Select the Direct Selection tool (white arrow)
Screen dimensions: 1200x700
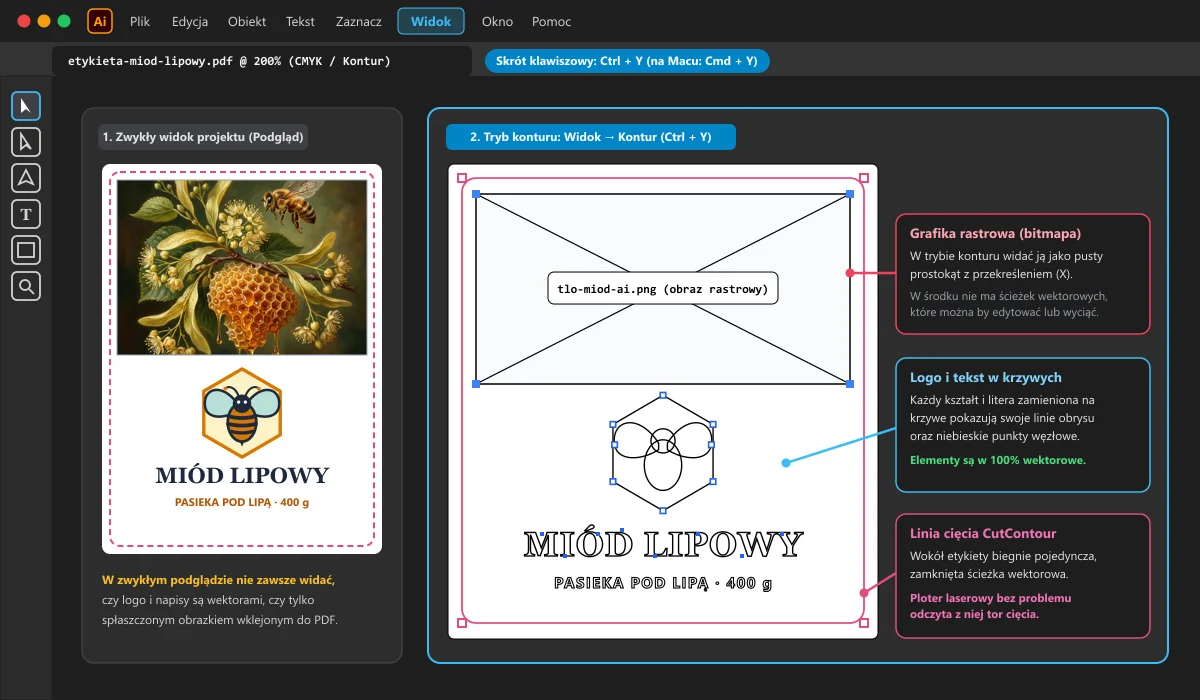[26, 142]
